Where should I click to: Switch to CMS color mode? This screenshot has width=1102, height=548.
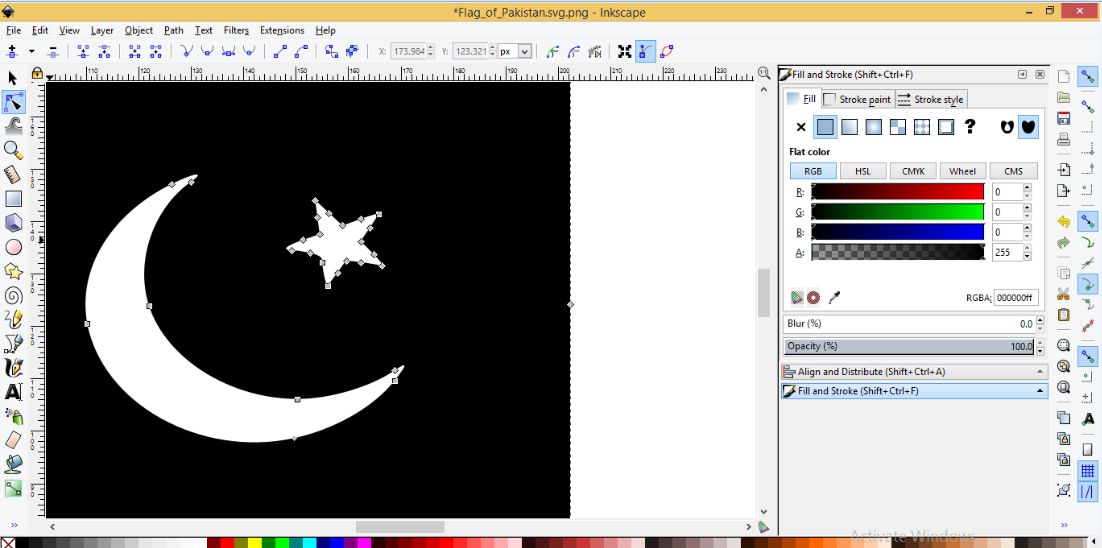[1013, 171]
